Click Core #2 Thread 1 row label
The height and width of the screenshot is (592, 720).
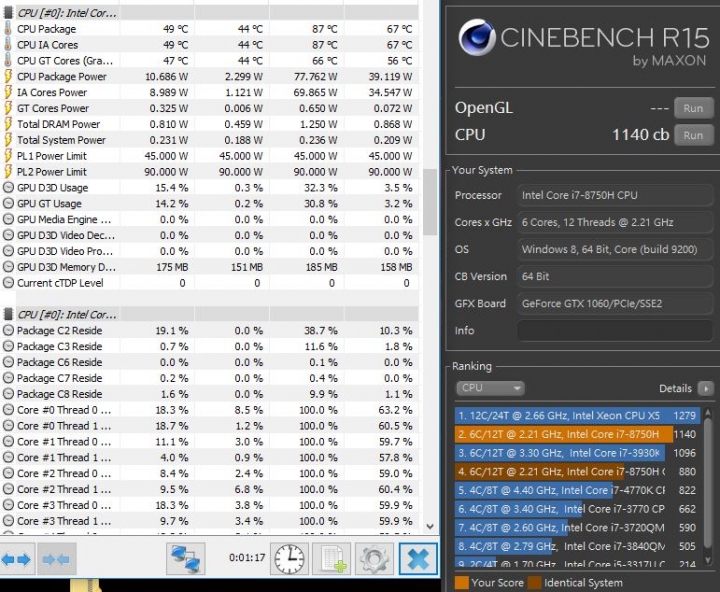click(x=64, y=489)
